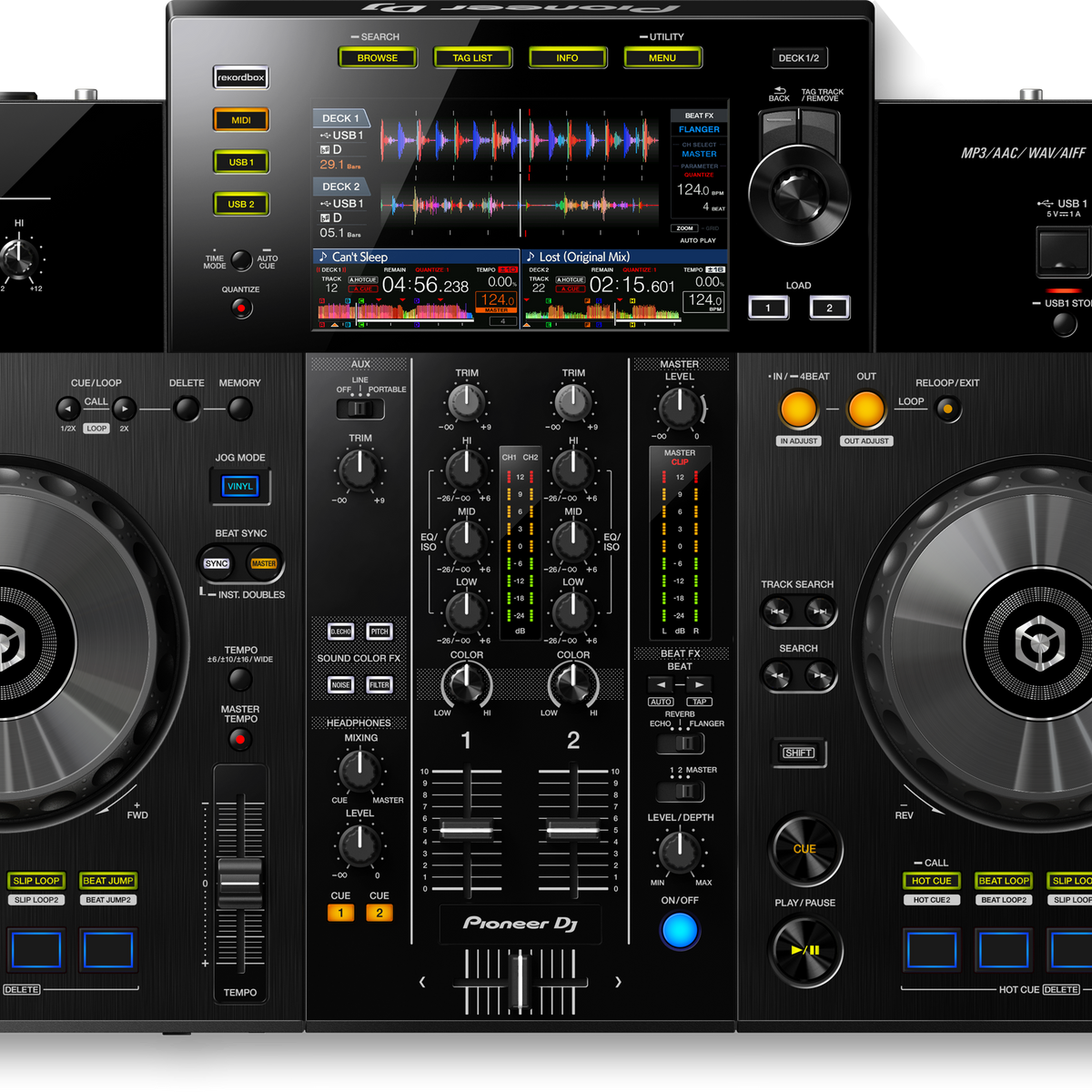Open the INFO screen
The width and height of the screenshot is (1092, 1092).
[x=567, y=58]
